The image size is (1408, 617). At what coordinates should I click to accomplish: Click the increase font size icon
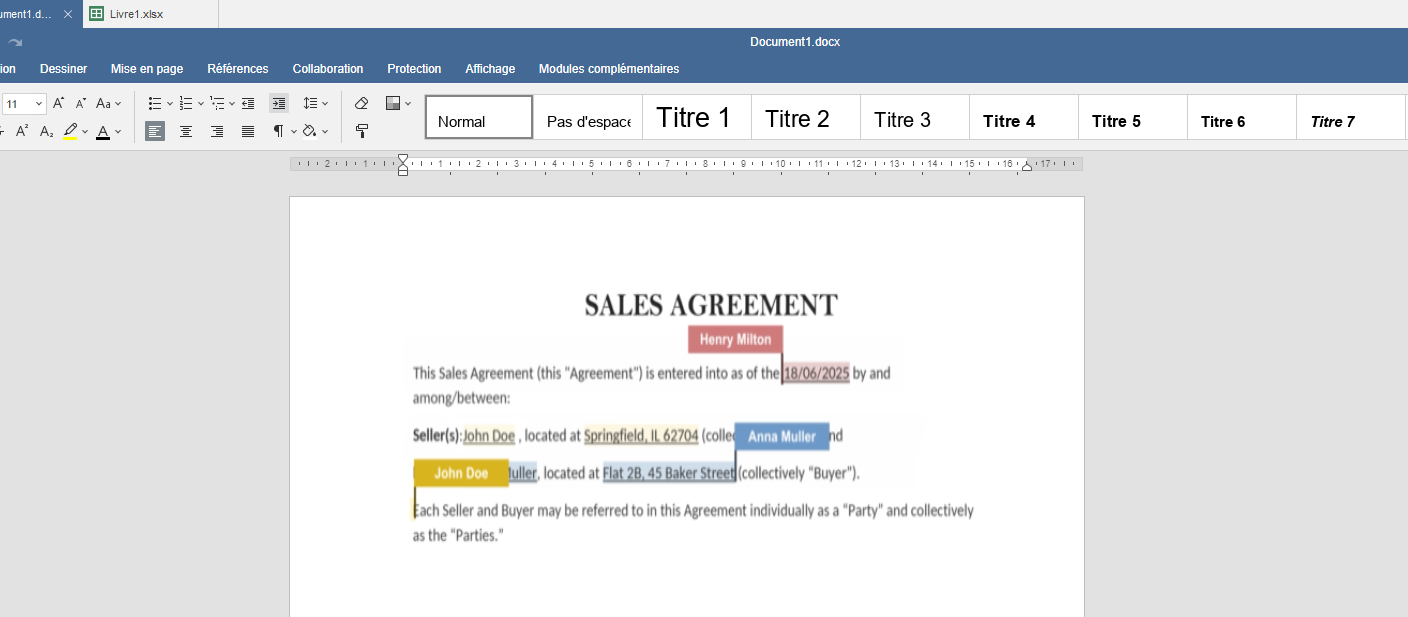(58, 103)
